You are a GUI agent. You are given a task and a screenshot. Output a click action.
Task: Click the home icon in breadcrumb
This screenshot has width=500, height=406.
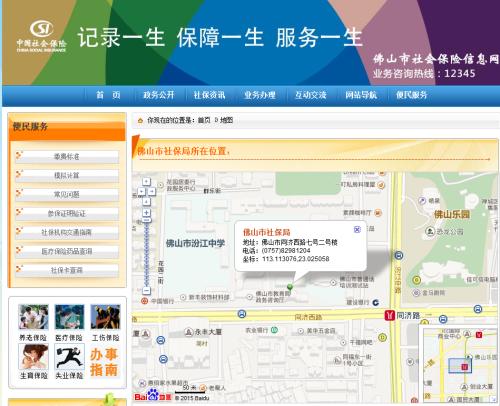coord(140,120)
